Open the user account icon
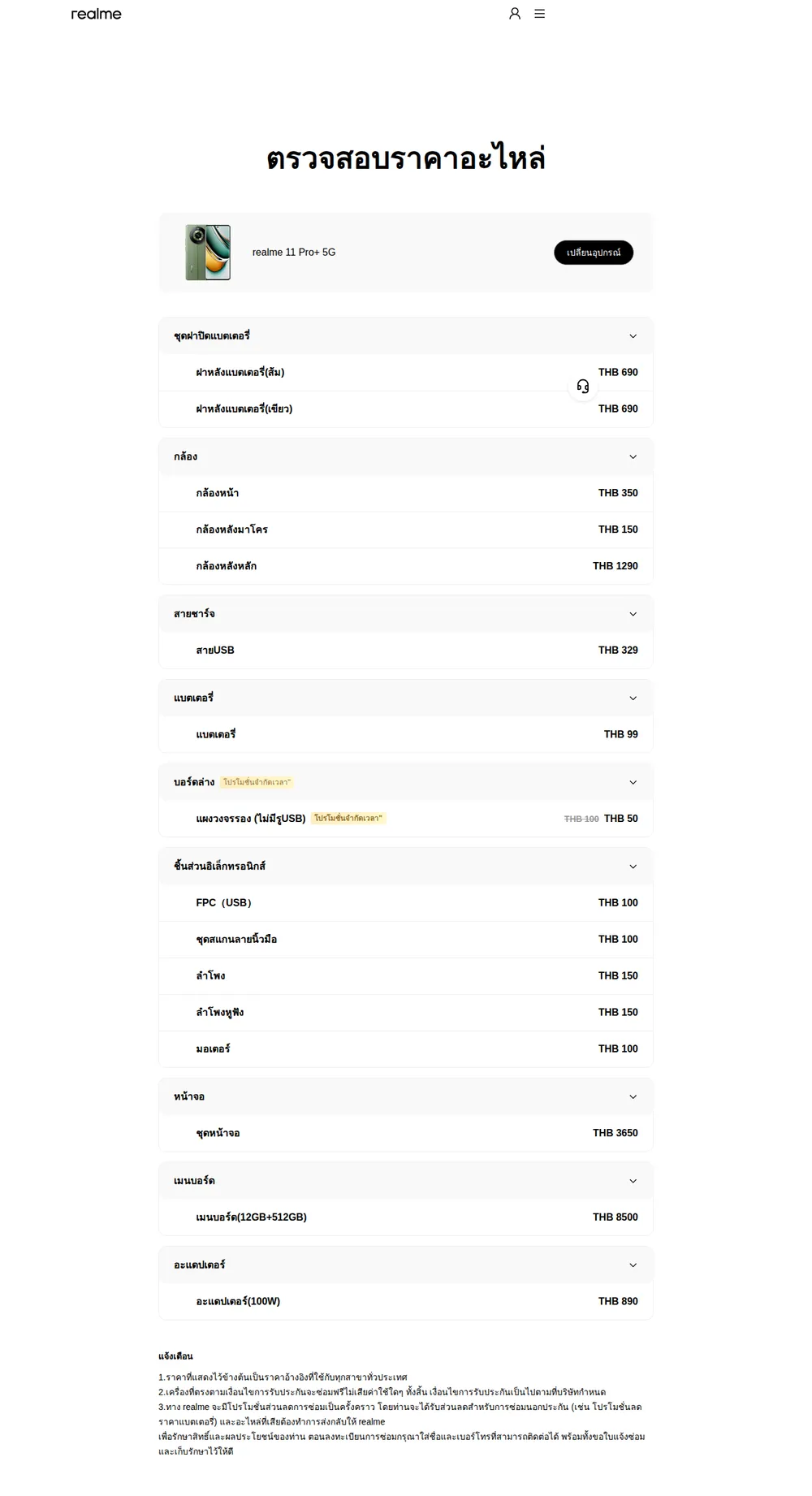 click(515, 14)
